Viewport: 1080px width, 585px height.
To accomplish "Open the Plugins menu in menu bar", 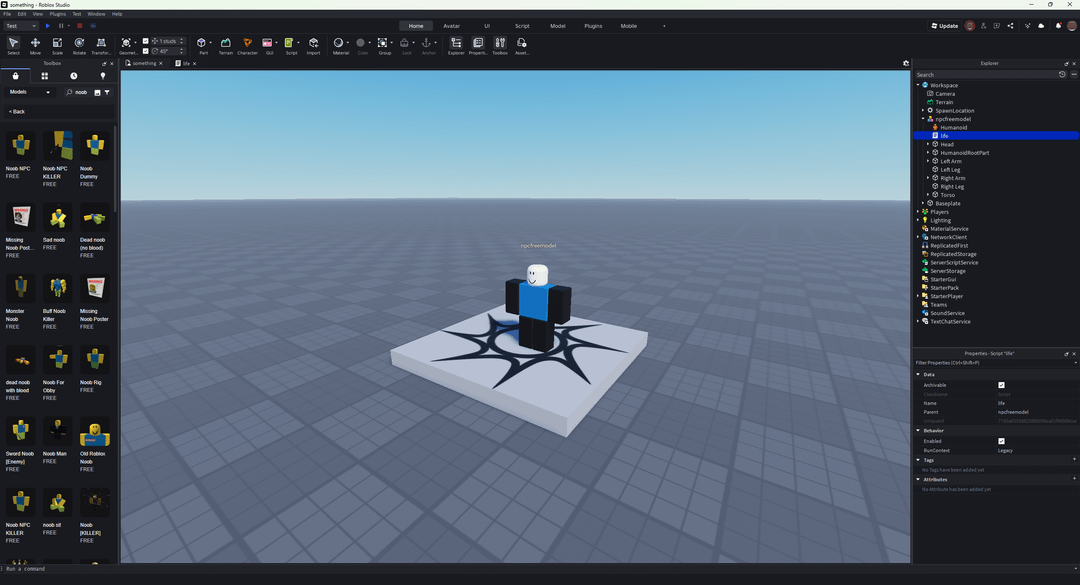I will pos(58,14).
